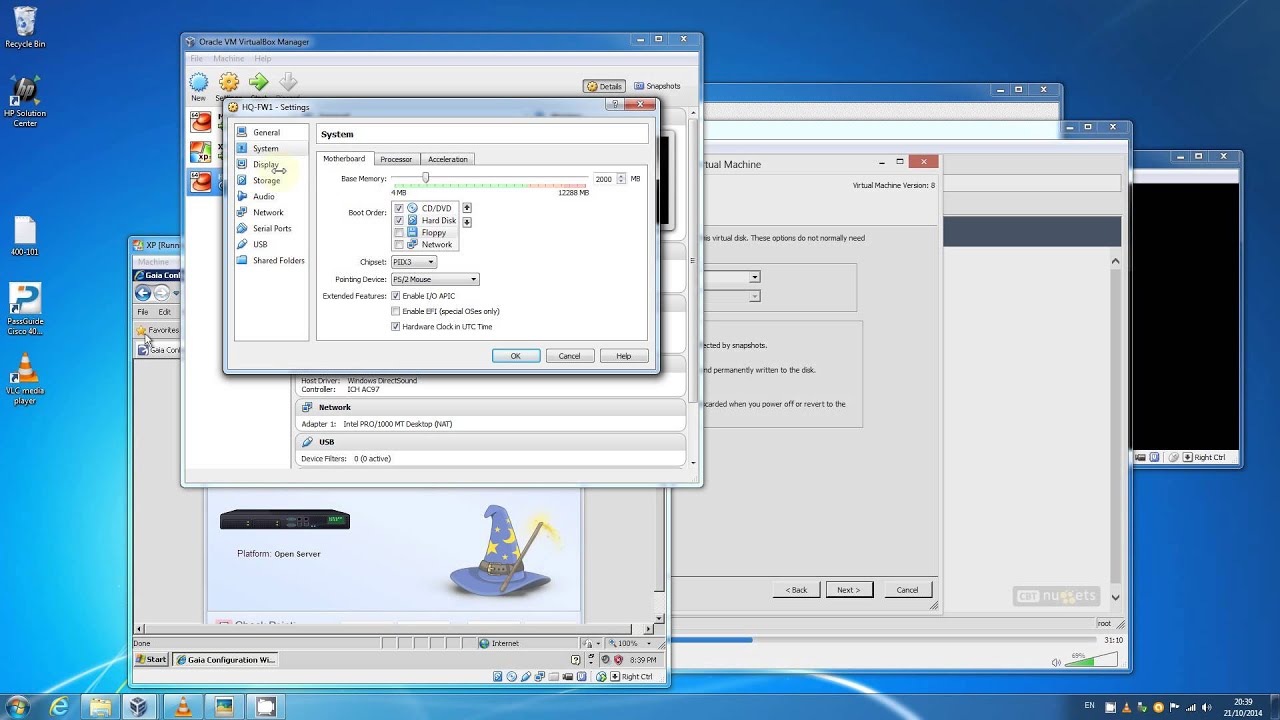Click the XP Start button in VM window
1280x720 pixels.
152,660
